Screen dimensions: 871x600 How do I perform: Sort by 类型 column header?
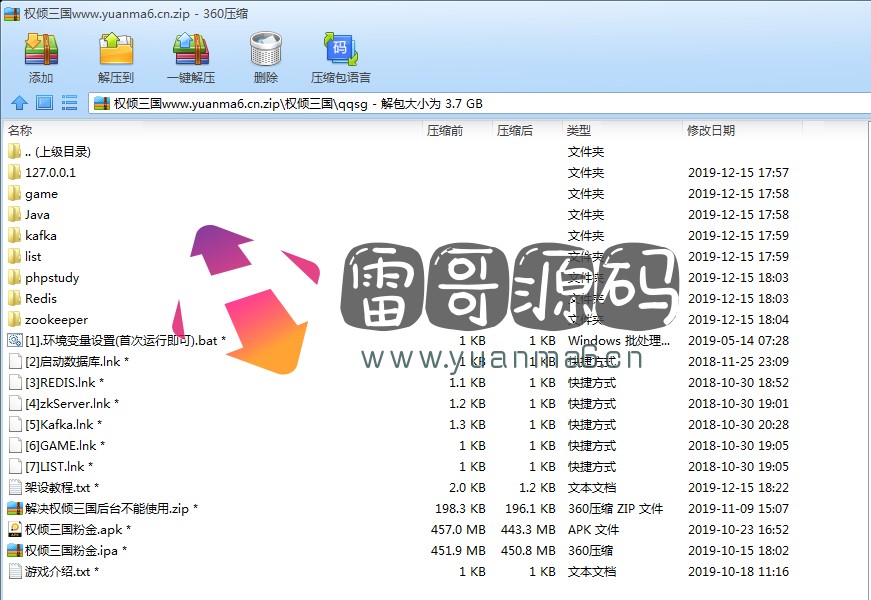(578, 131)
